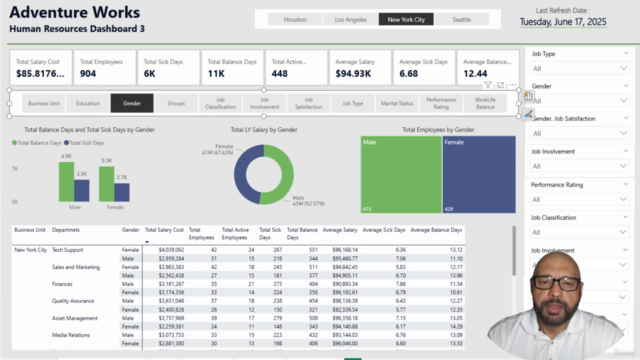Switch analysis field to Groups

(x=176, y=103)
